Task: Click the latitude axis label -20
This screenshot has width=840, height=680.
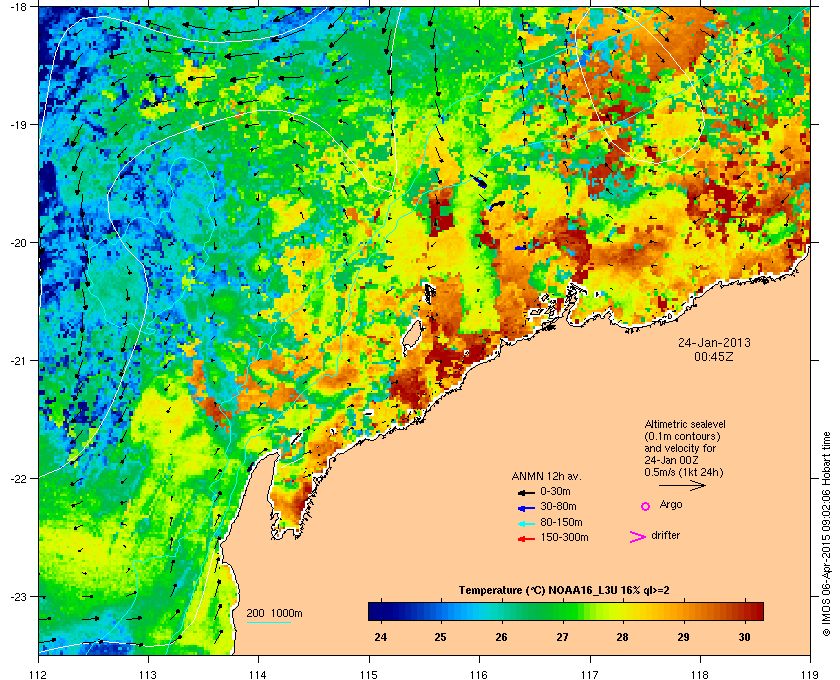Action: pyautogui.click(x=19, y=243)
